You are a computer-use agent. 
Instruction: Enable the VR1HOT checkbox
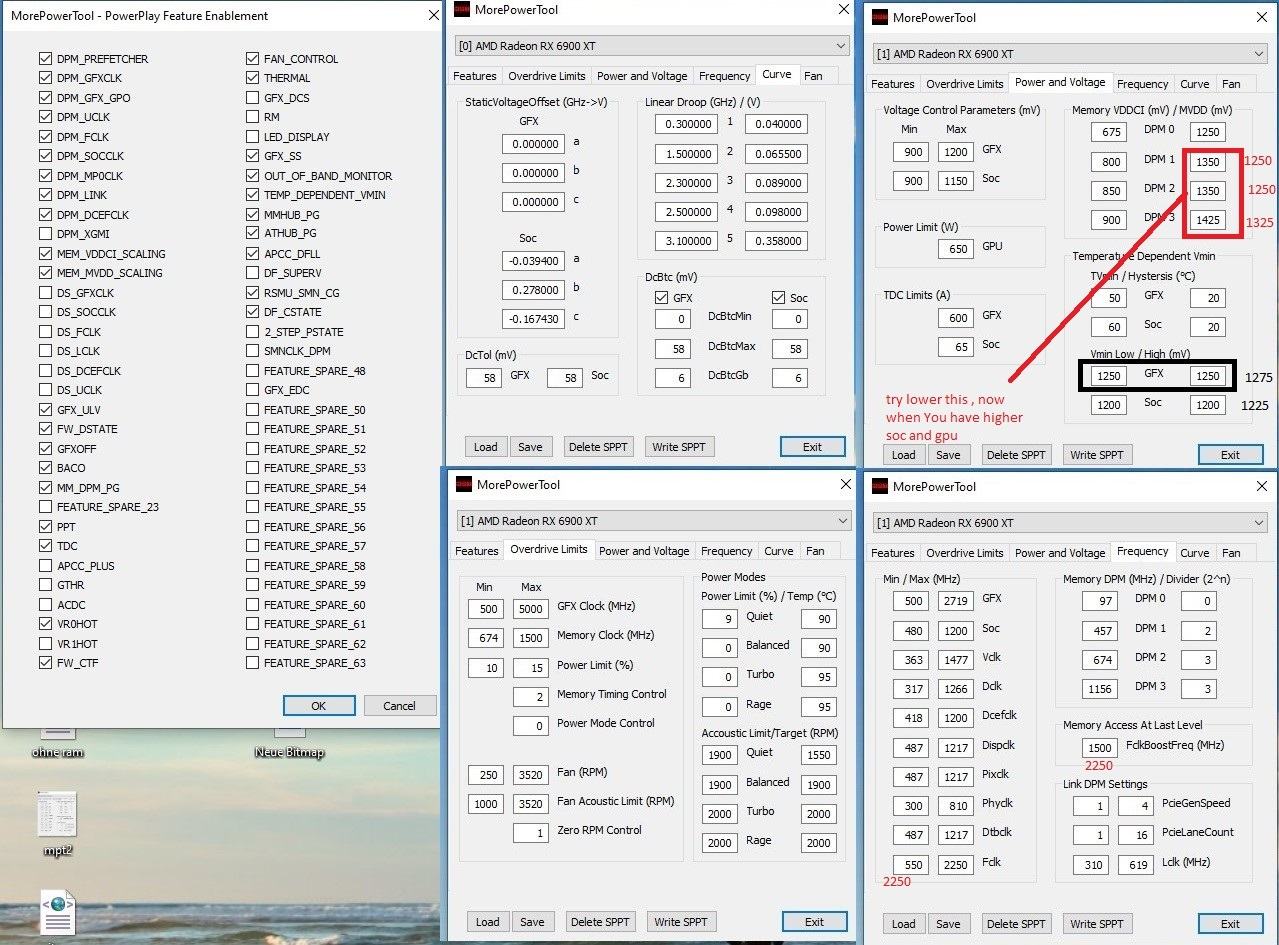(x=45, y=644)
